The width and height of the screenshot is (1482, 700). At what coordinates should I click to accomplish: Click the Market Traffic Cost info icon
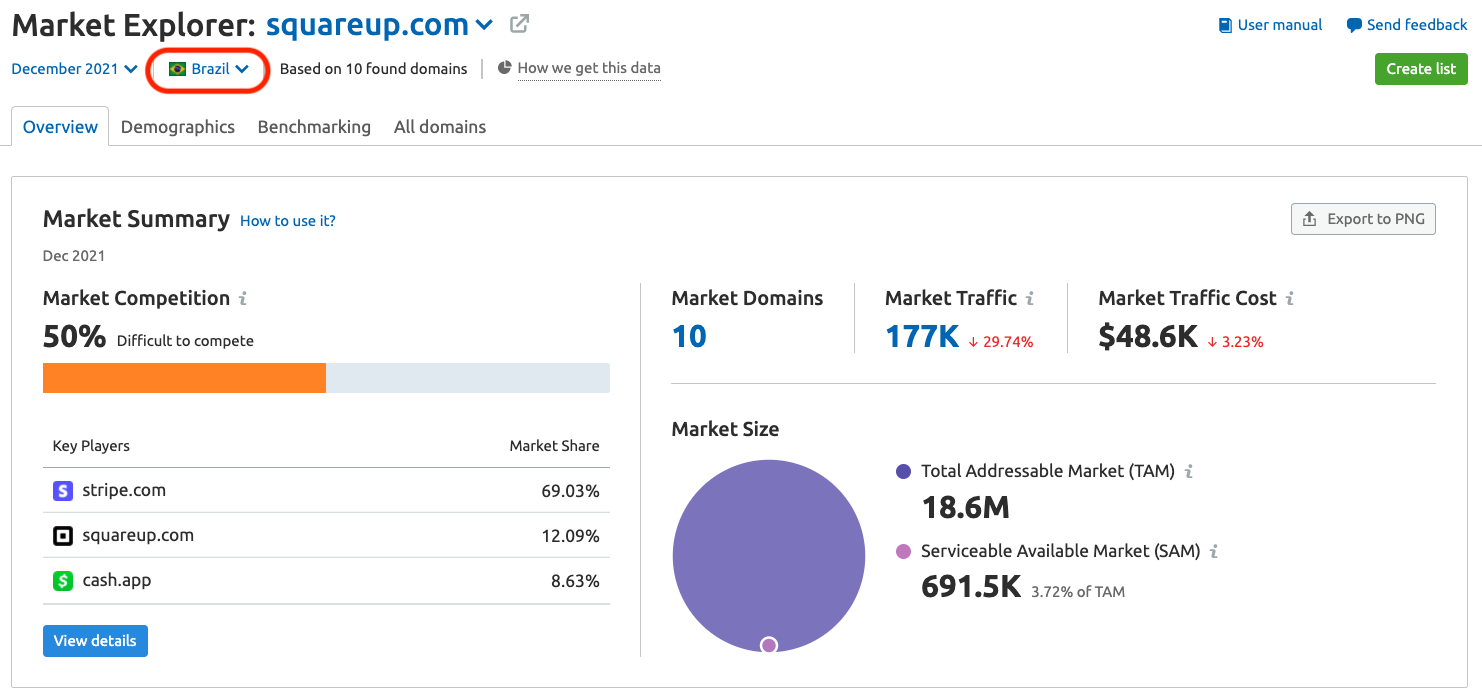coord(1290,298)
